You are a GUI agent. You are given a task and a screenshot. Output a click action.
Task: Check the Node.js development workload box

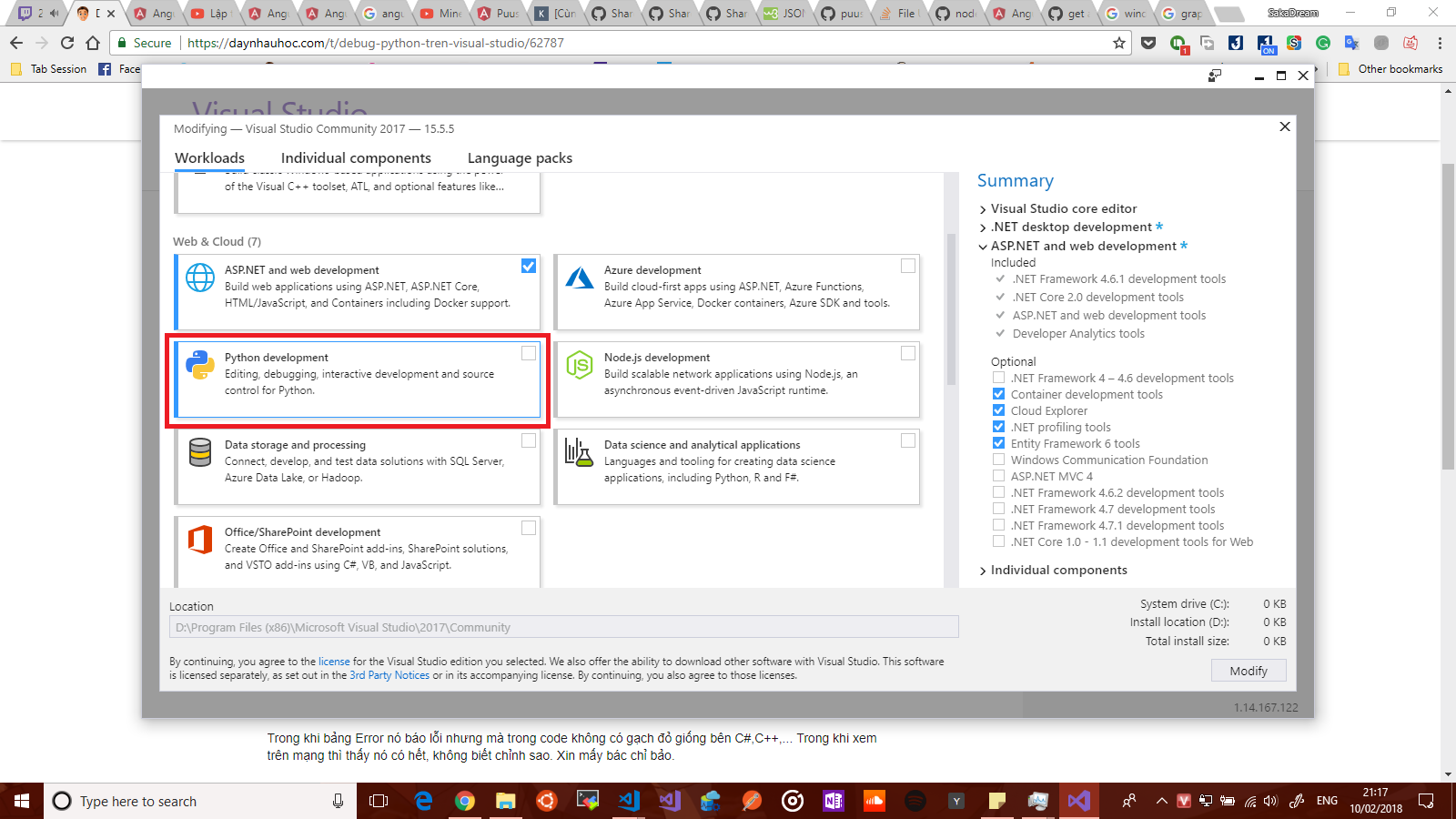pyautogui.click(x=908, y=353)
